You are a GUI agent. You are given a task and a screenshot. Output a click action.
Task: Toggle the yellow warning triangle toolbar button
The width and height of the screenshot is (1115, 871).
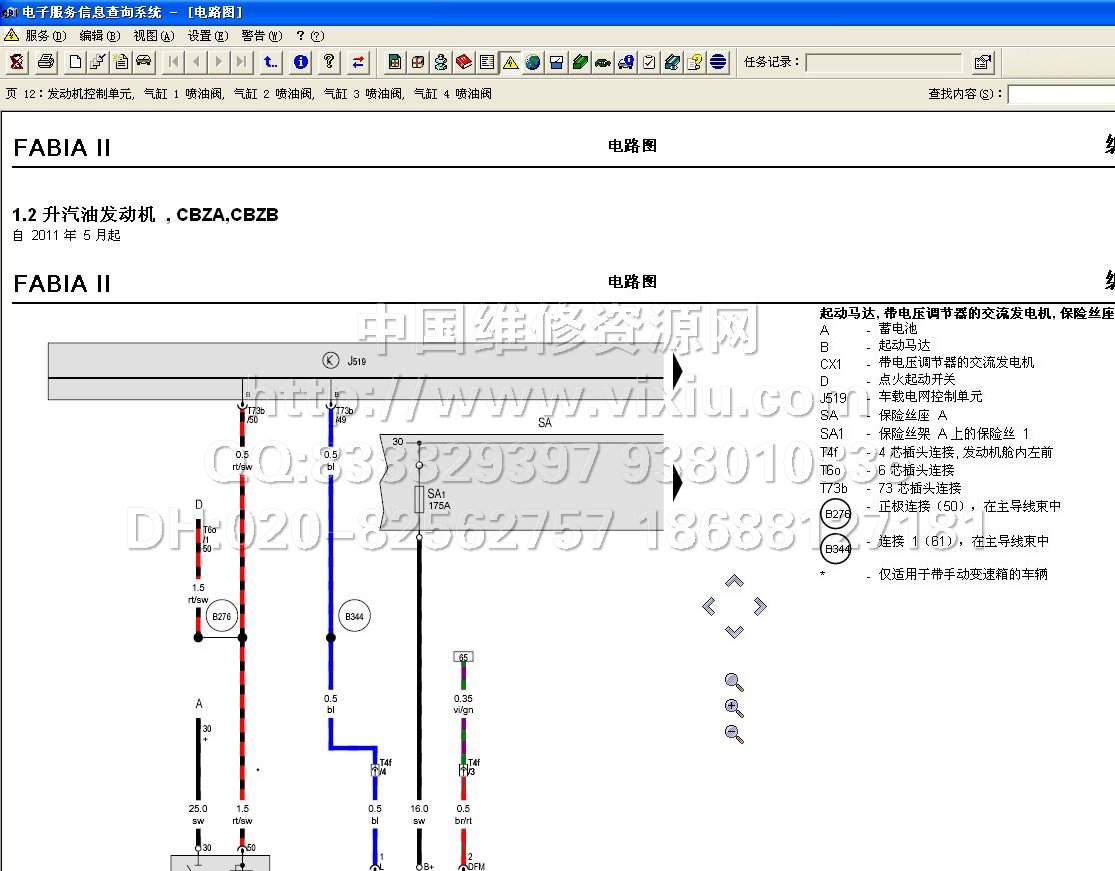(x=510, y=62)
